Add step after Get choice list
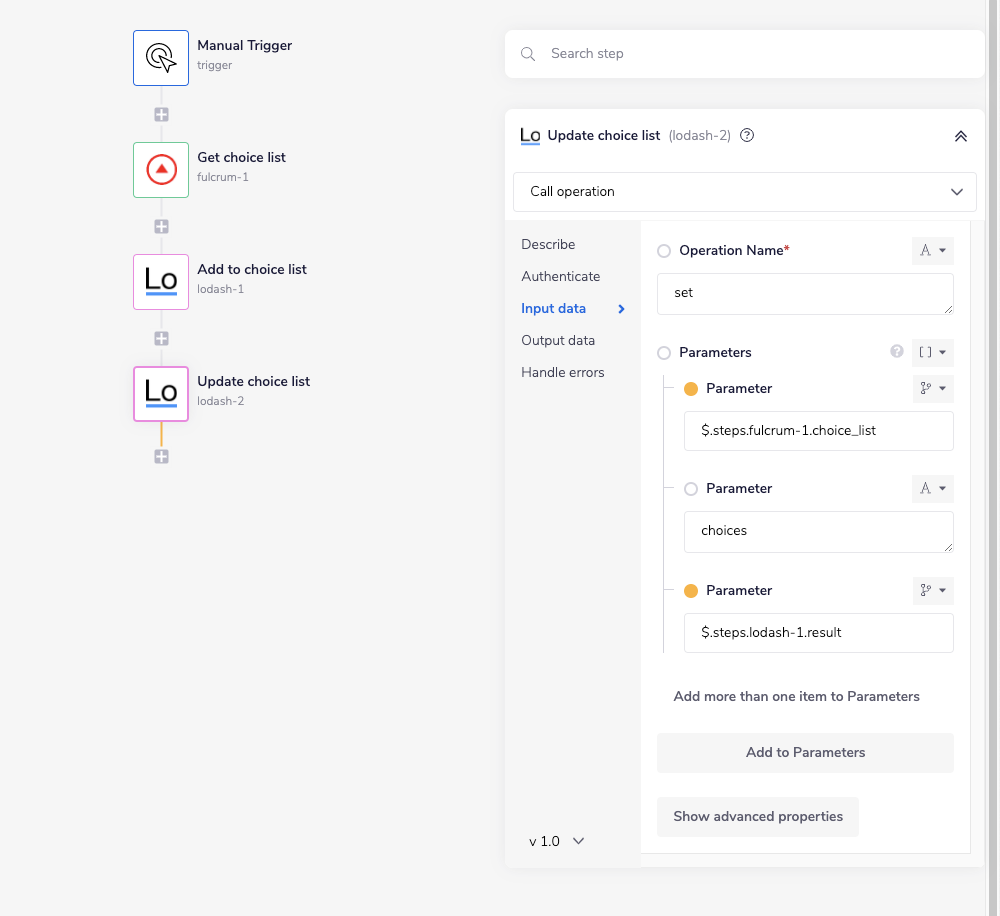The image size is (1000, 916). click(161, 226)
